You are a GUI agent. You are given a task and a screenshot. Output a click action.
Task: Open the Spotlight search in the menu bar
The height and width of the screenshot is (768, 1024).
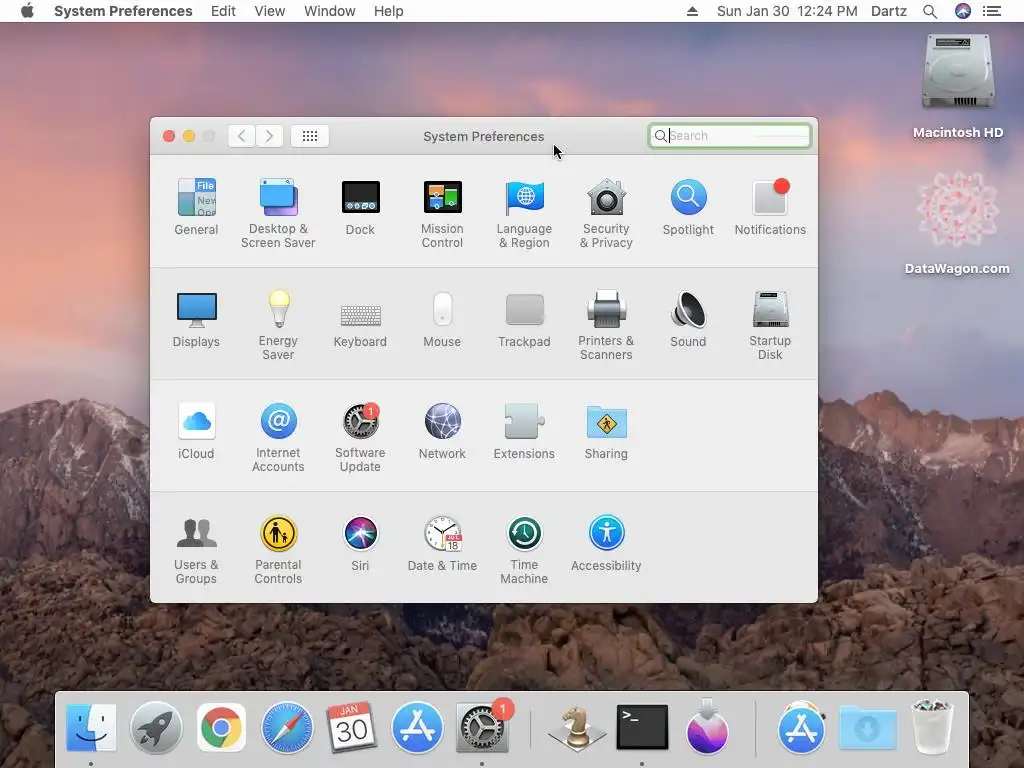click(930, 11)
